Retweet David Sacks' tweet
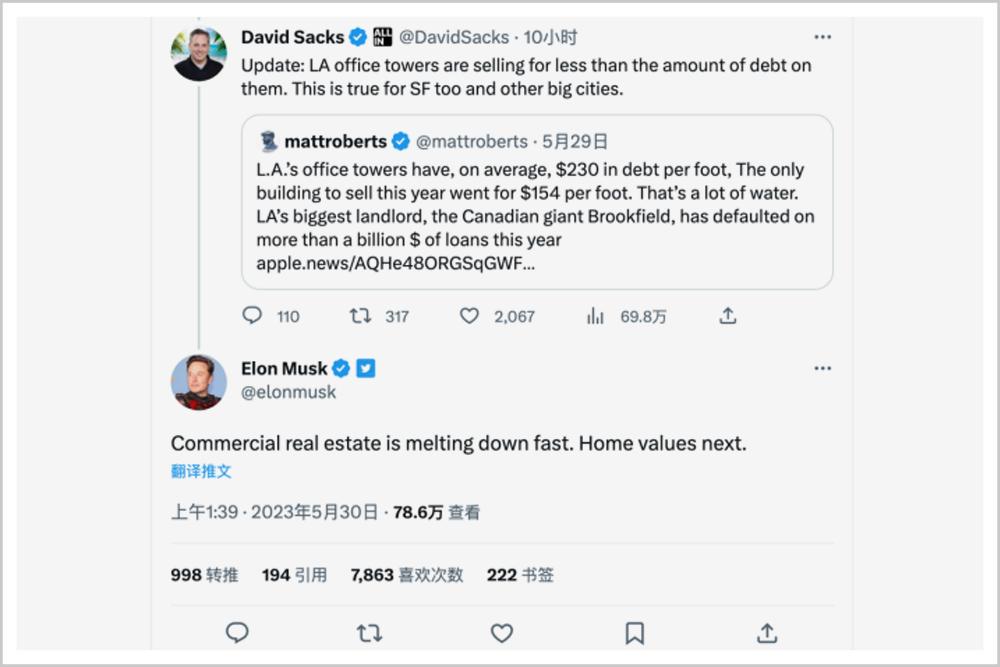The height and width of the screenshot is (667, 1000). tap(360, 316)
